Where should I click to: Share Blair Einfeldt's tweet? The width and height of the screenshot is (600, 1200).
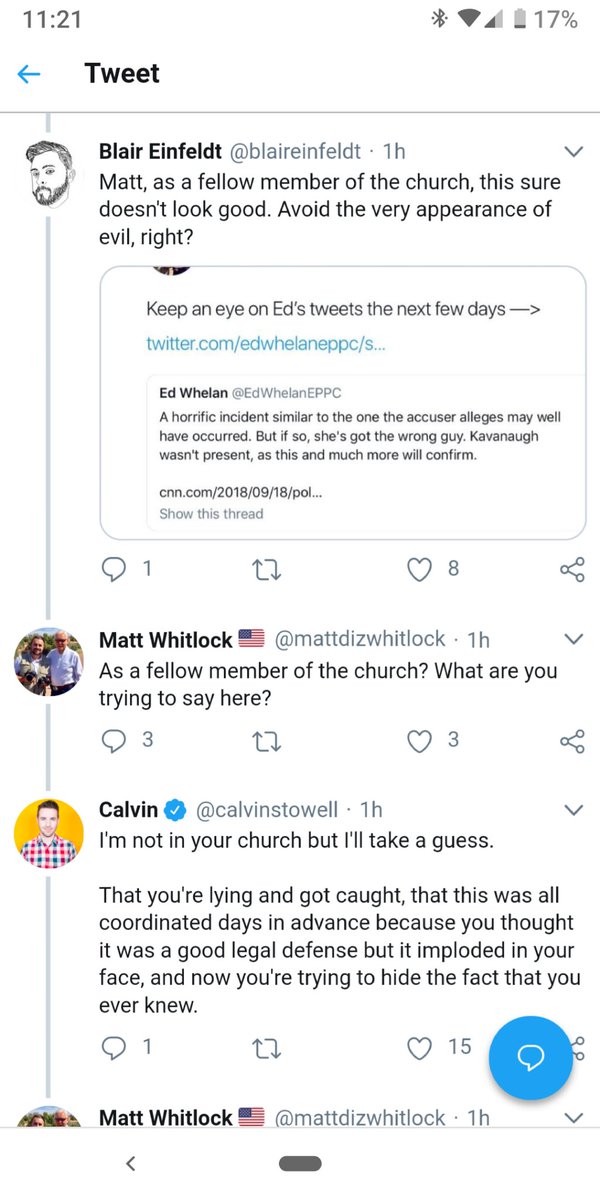(x=572, y=570)
